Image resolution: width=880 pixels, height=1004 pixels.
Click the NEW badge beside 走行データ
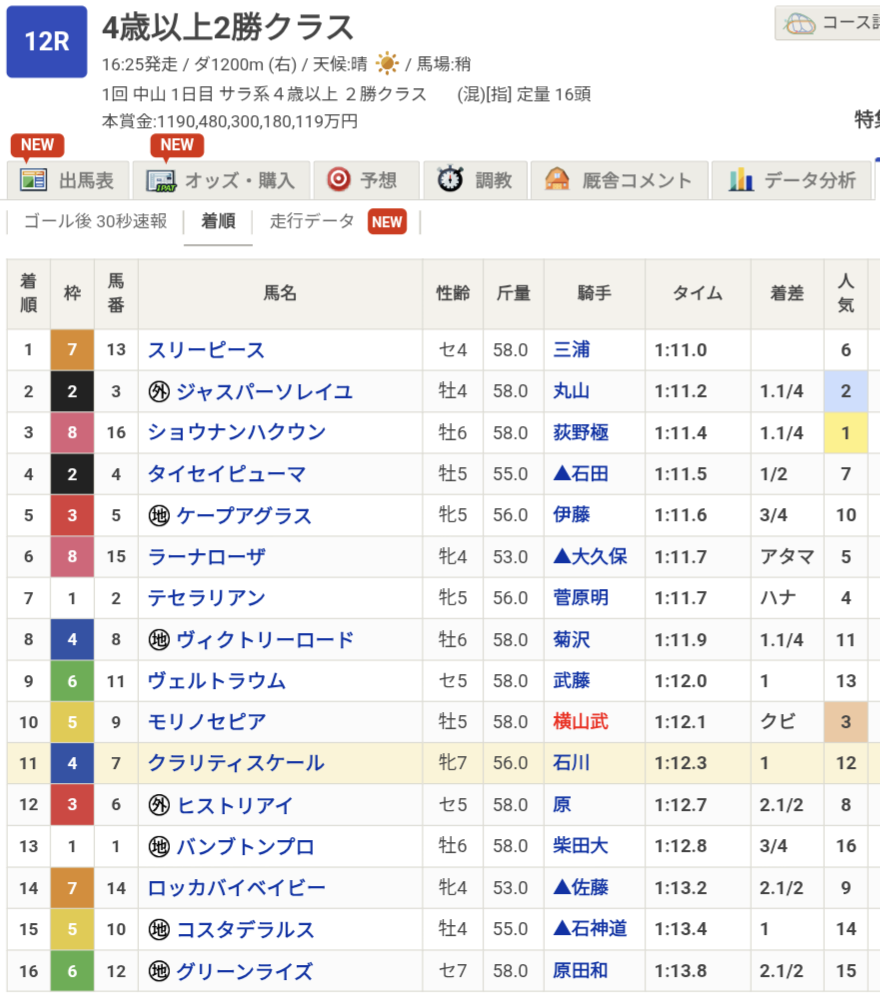tap(387, 222)
